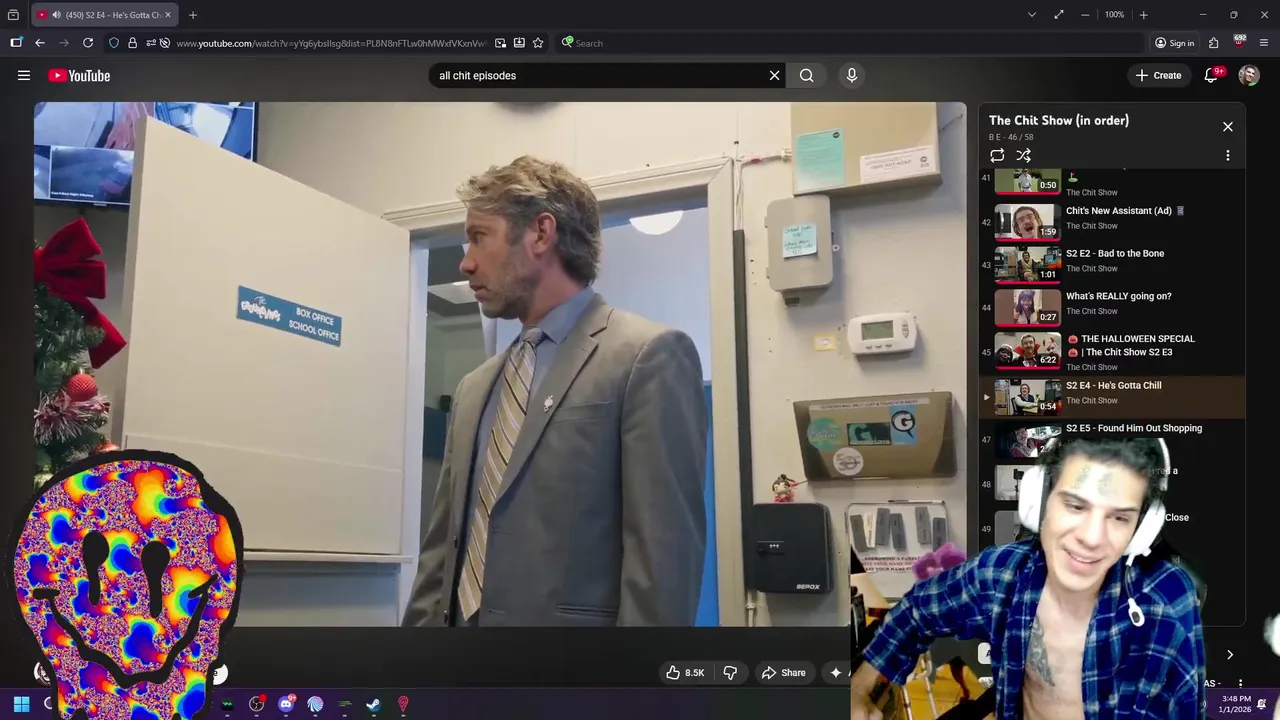This screenshot has width=1280, height=720.
Task: Open The Chit Show channel under S2 E2
Action: [x=1092, y=268]
